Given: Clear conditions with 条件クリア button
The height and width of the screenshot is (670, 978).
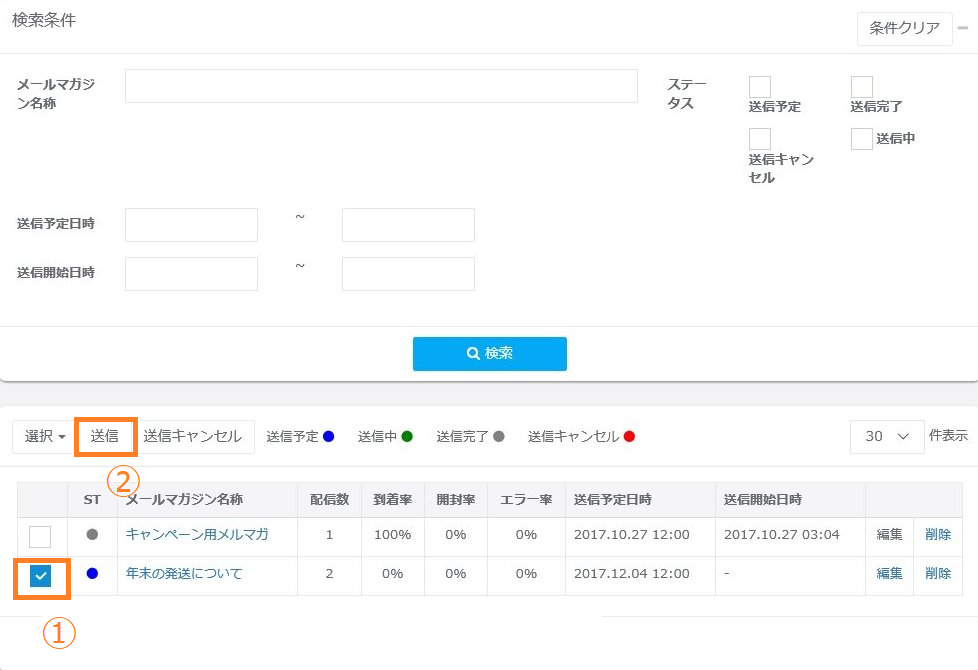Looking at the screenshot, I should coord(904,29).
